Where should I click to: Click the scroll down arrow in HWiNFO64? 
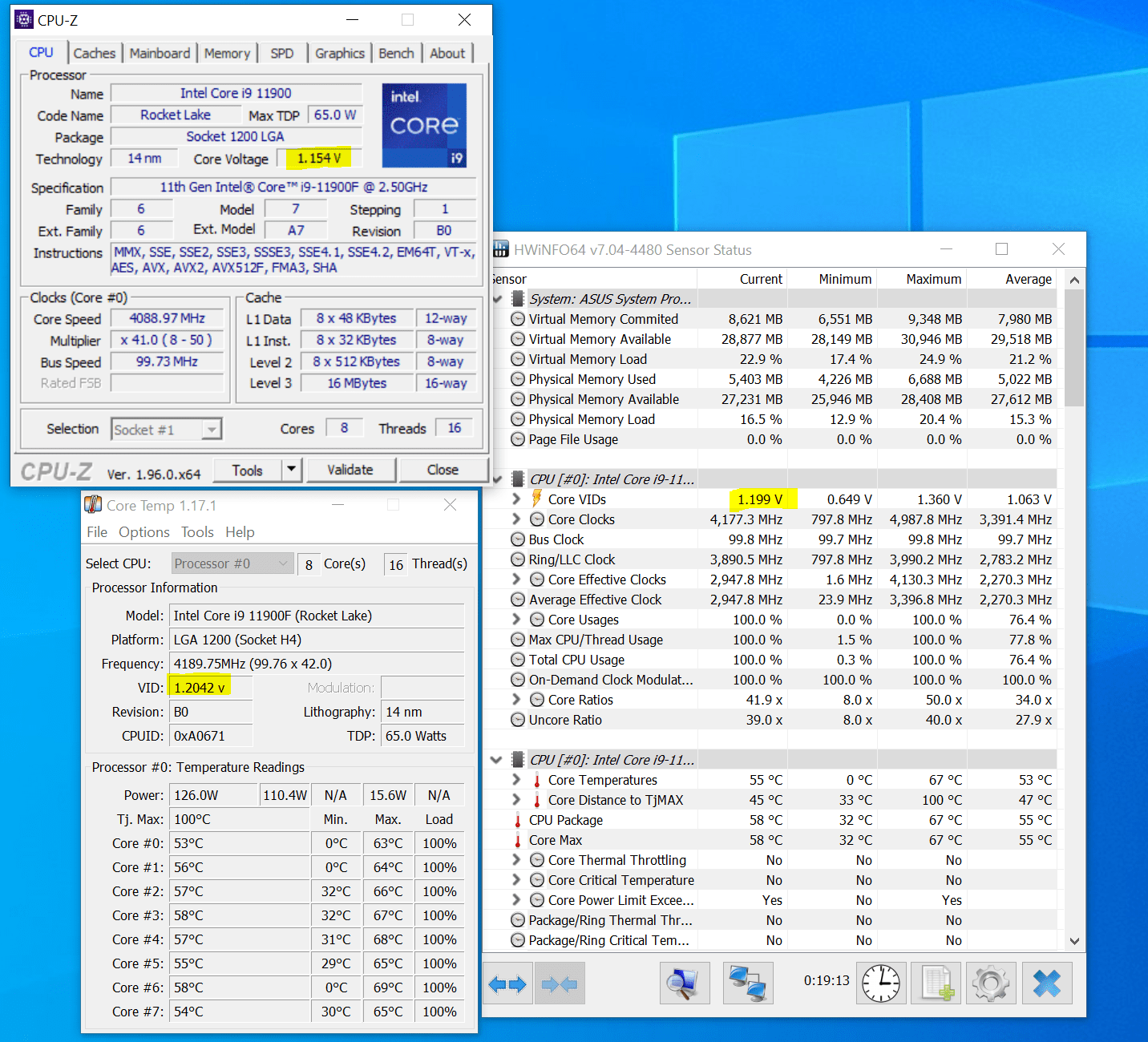[x=1074, y=941]
